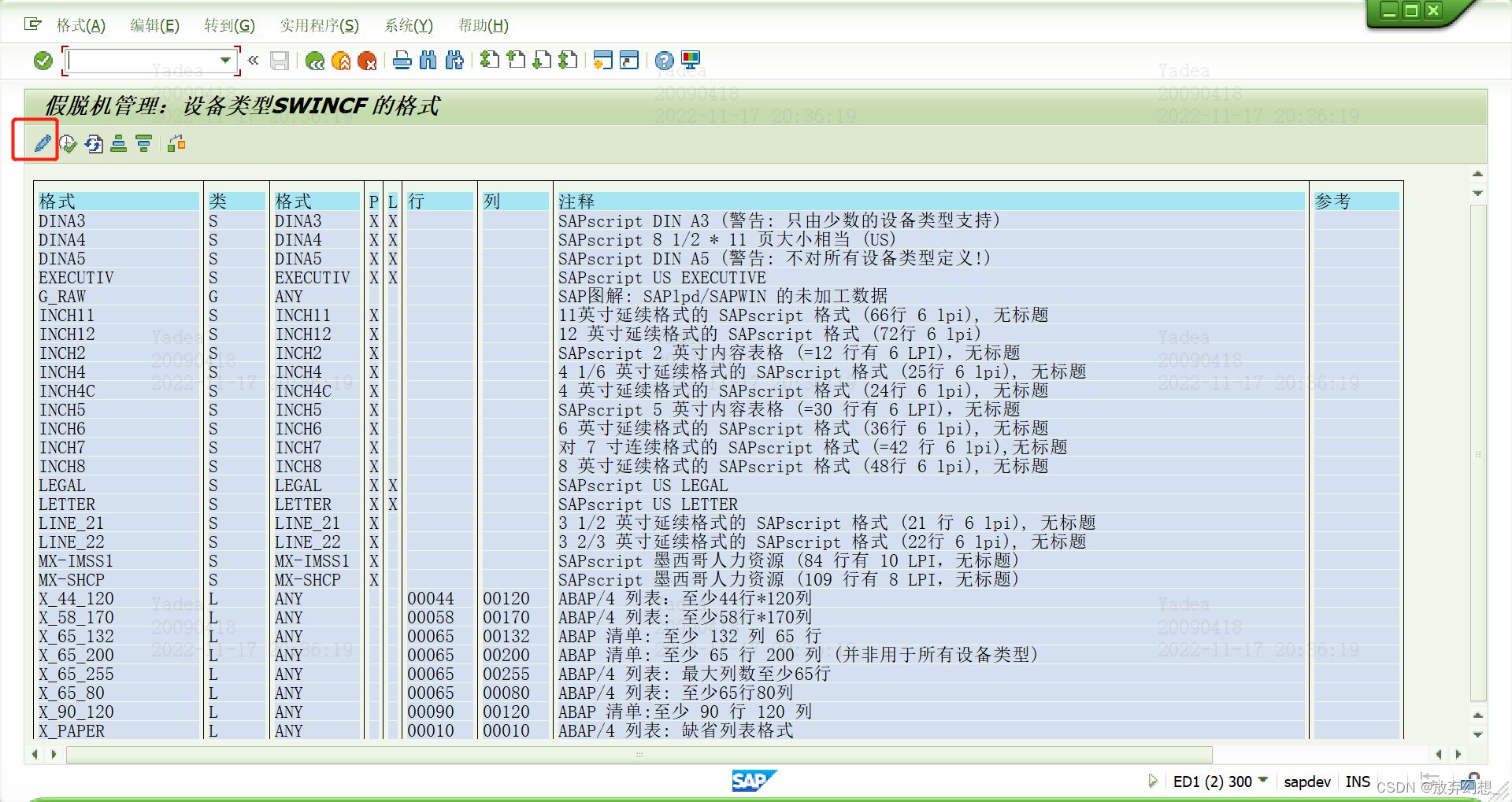Image resolution: width=1512 pixels, height=802 pixels.
Task: Exit with the orange up-arrow icon
Action: pyautogui.click(x=341, y=61)
